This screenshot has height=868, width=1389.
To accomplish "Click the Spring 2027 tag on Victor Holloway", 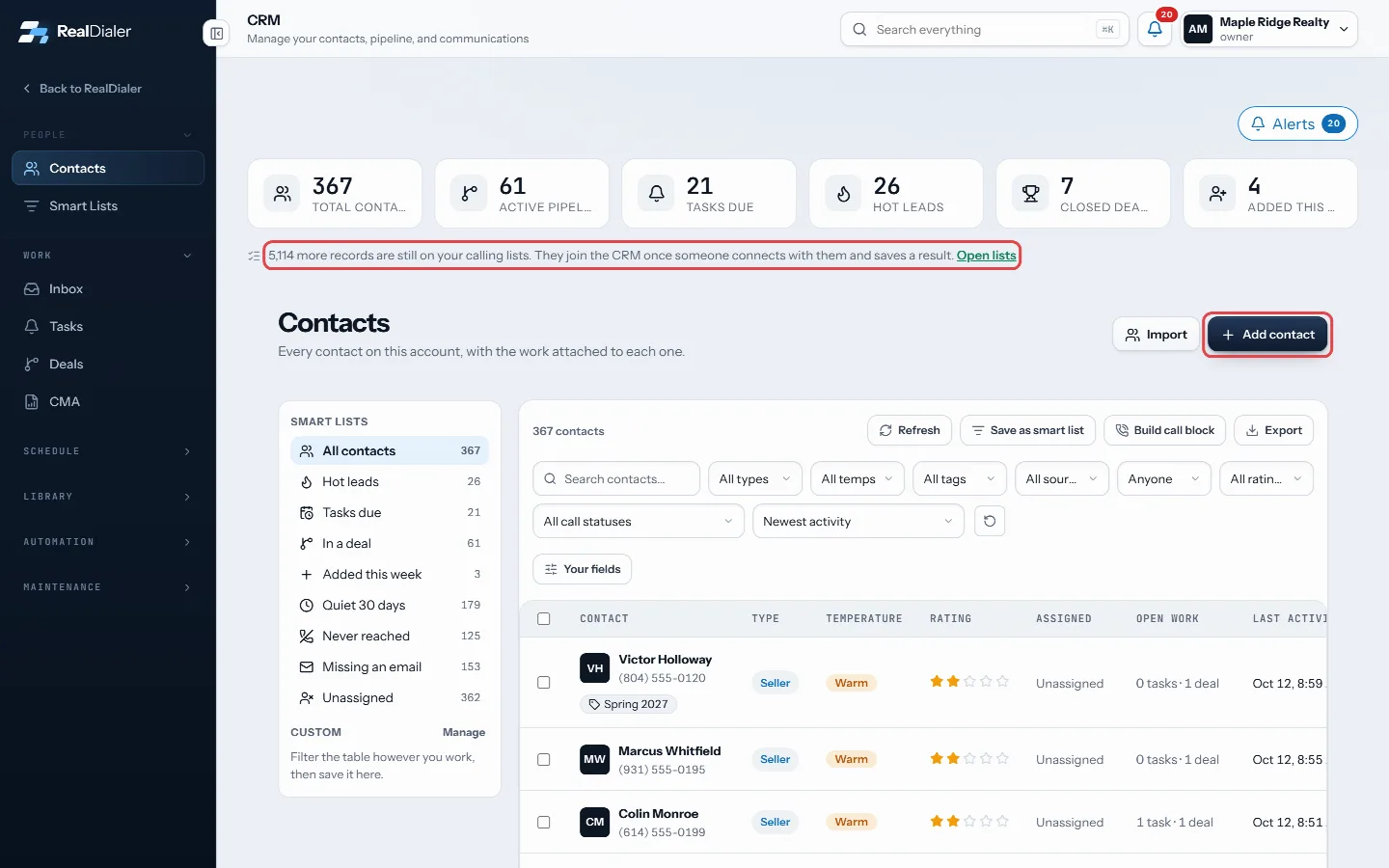I will (x=628, y=704).
